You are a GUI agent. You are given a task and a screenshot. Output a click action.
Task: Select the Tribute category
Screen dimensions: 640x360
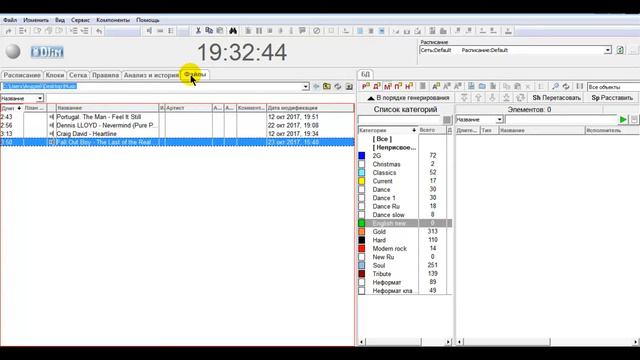[x=382, y=274]
